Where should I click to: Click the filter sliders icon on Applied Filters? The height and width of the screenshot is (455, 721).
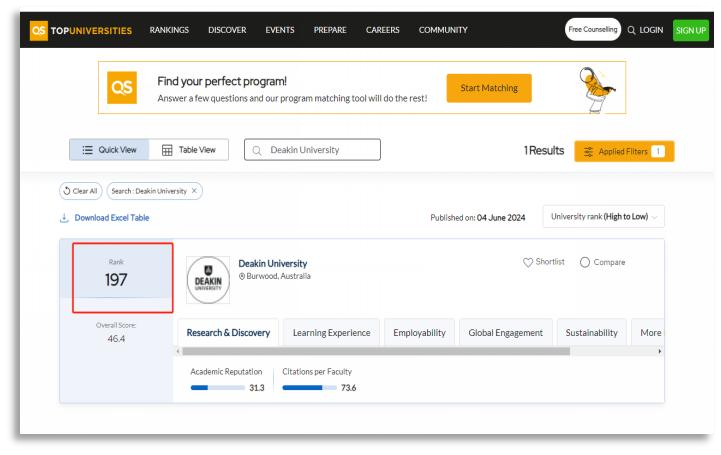point(588,152)
